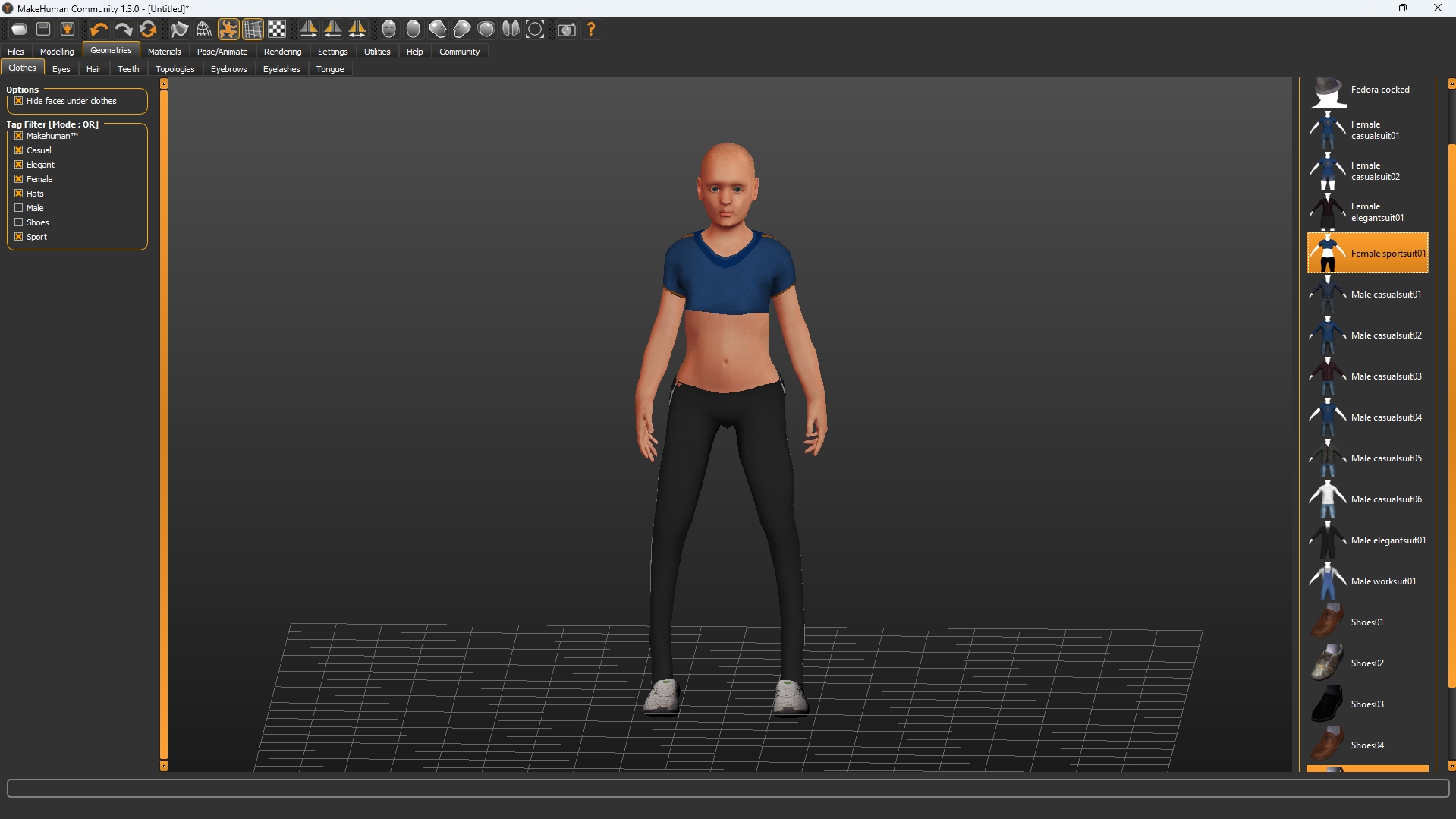Click the Redo arrow icon
This screenshot has width=1456, height=819.
point(123,30)
